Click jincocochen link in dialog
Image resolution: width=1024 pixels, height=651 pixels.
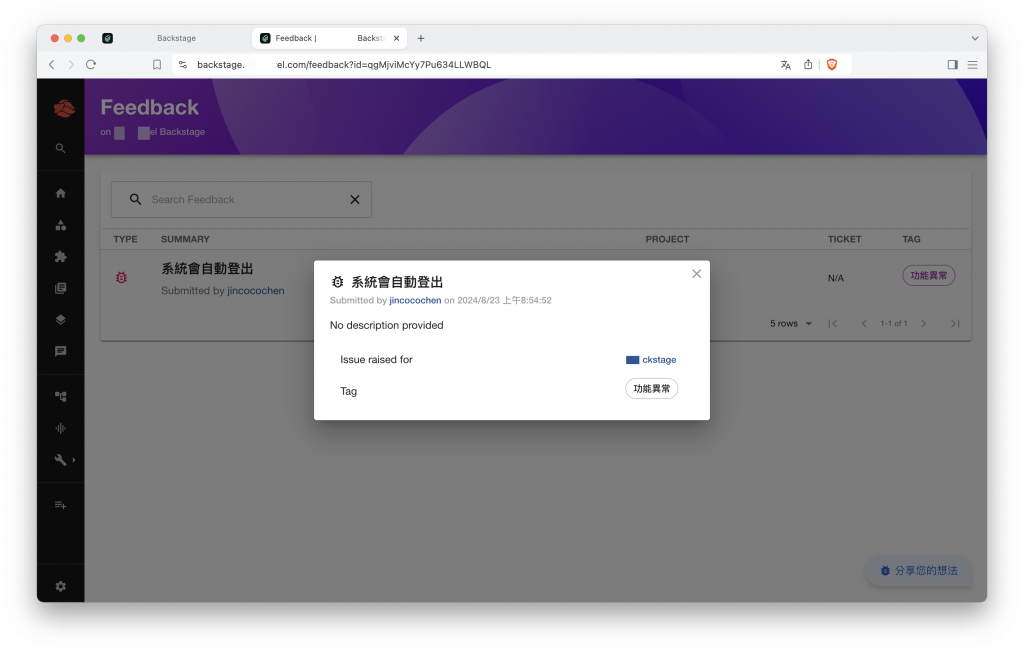[415, 300]
